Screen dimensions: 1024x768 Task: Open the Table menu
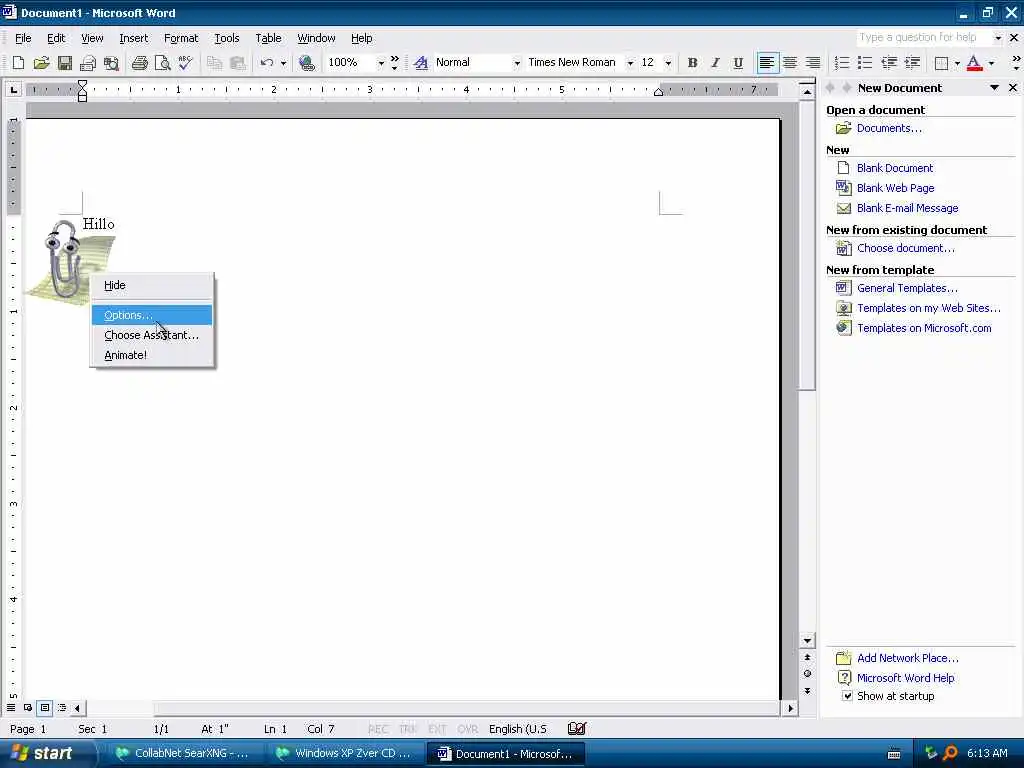pos(268,38)
